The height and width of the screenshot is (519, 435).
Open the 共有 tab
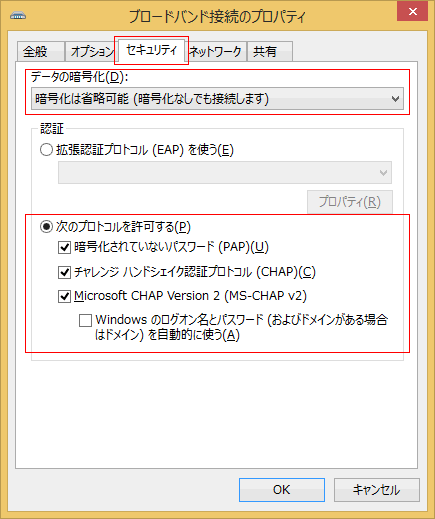pyautogui.click(x=270, y=52)
